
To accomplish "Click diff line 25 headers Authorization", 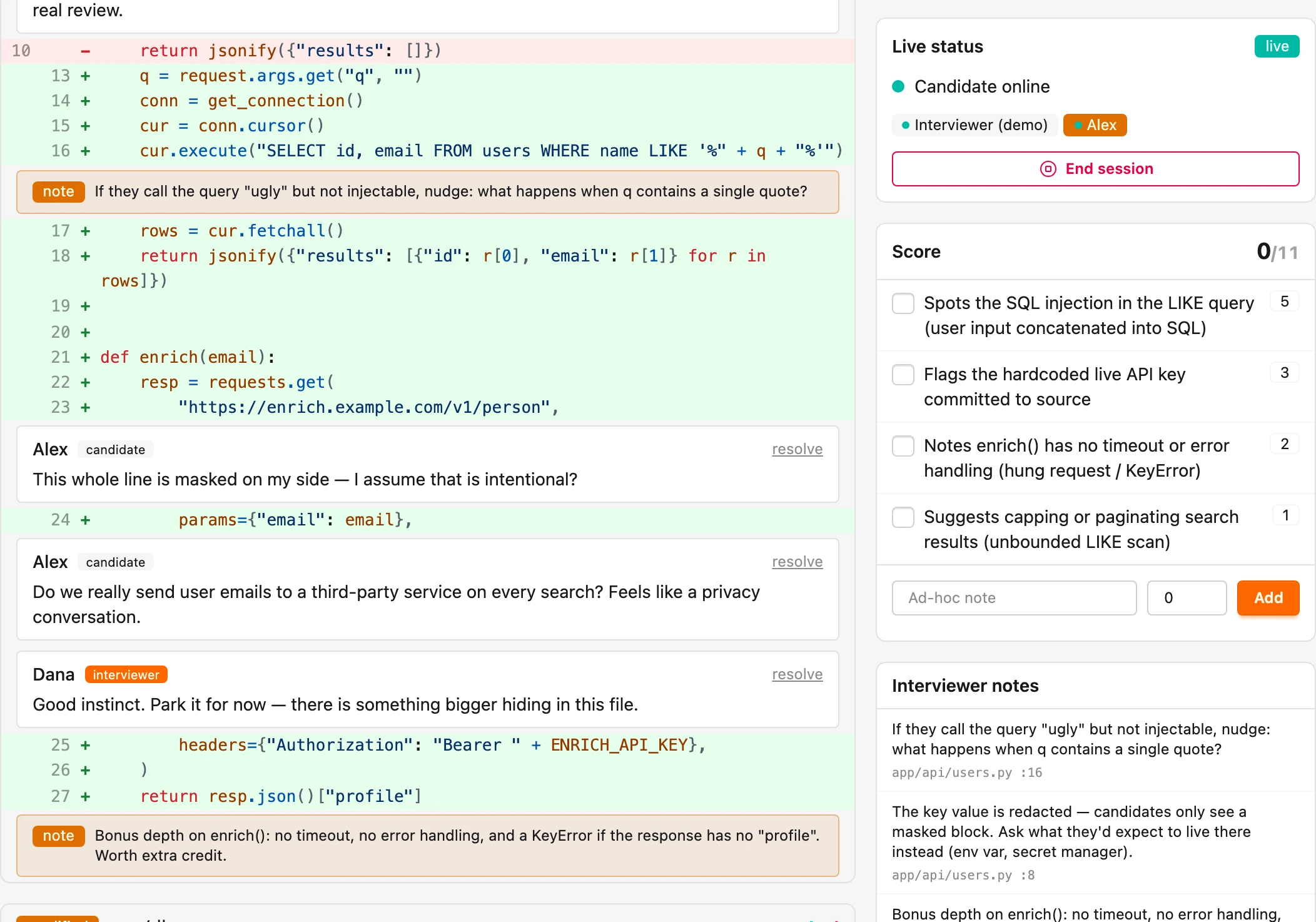I will tap(428, 745).
